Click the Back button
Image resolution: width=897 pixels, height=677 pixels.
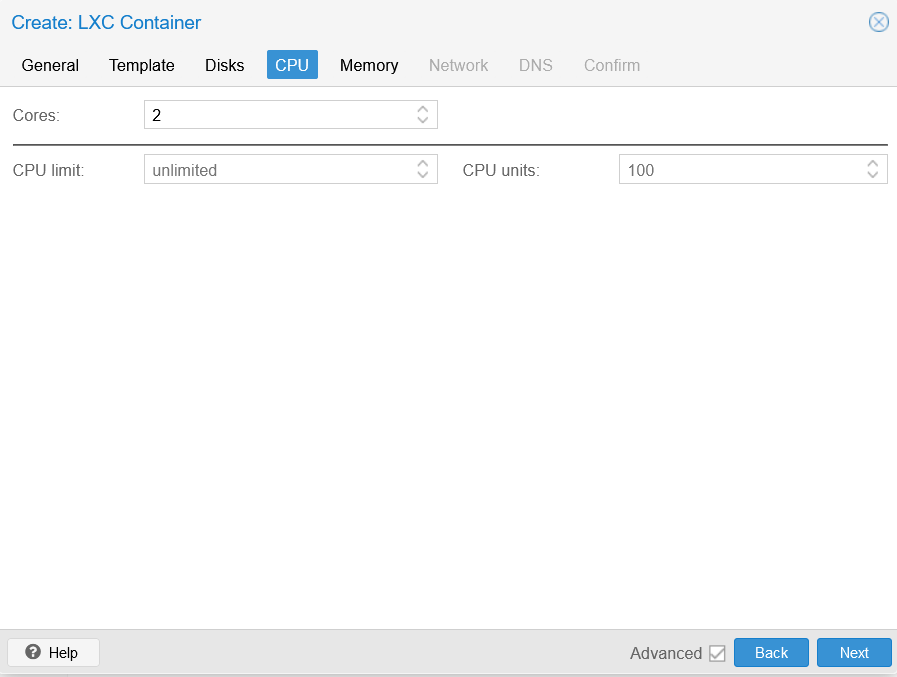pos(771,652)
